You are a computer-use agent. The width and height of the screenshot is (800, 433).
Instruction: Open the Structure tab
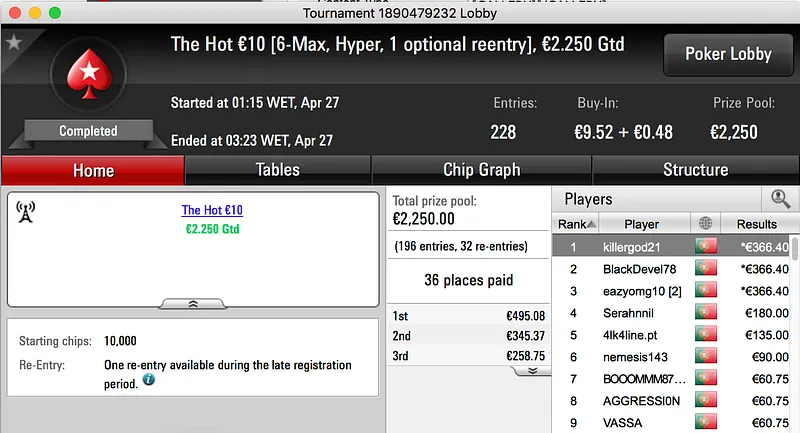[x=695, y=170]
